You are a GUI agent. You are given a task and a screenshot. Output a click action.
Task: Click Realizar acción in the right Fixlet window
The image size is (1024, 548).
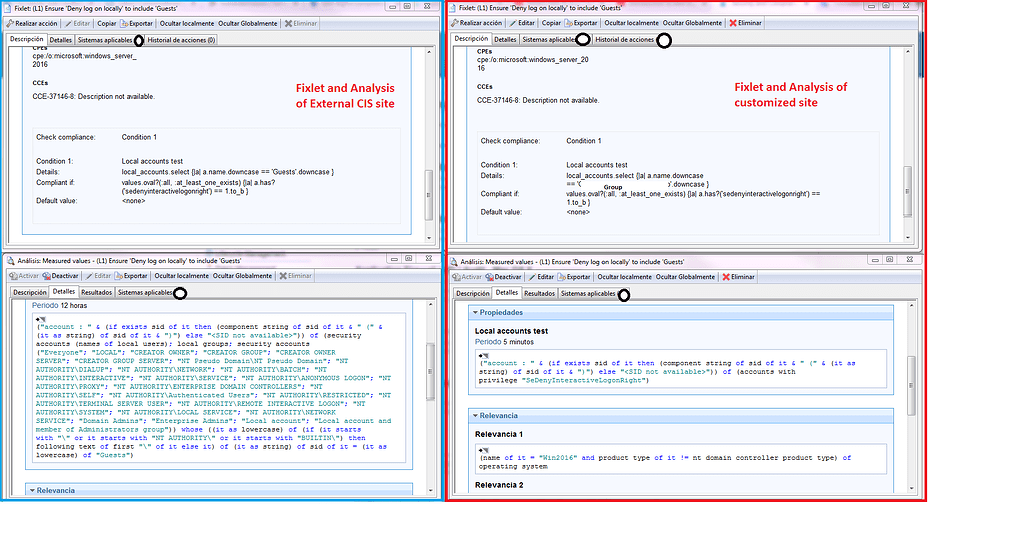[x=477, y=23]
